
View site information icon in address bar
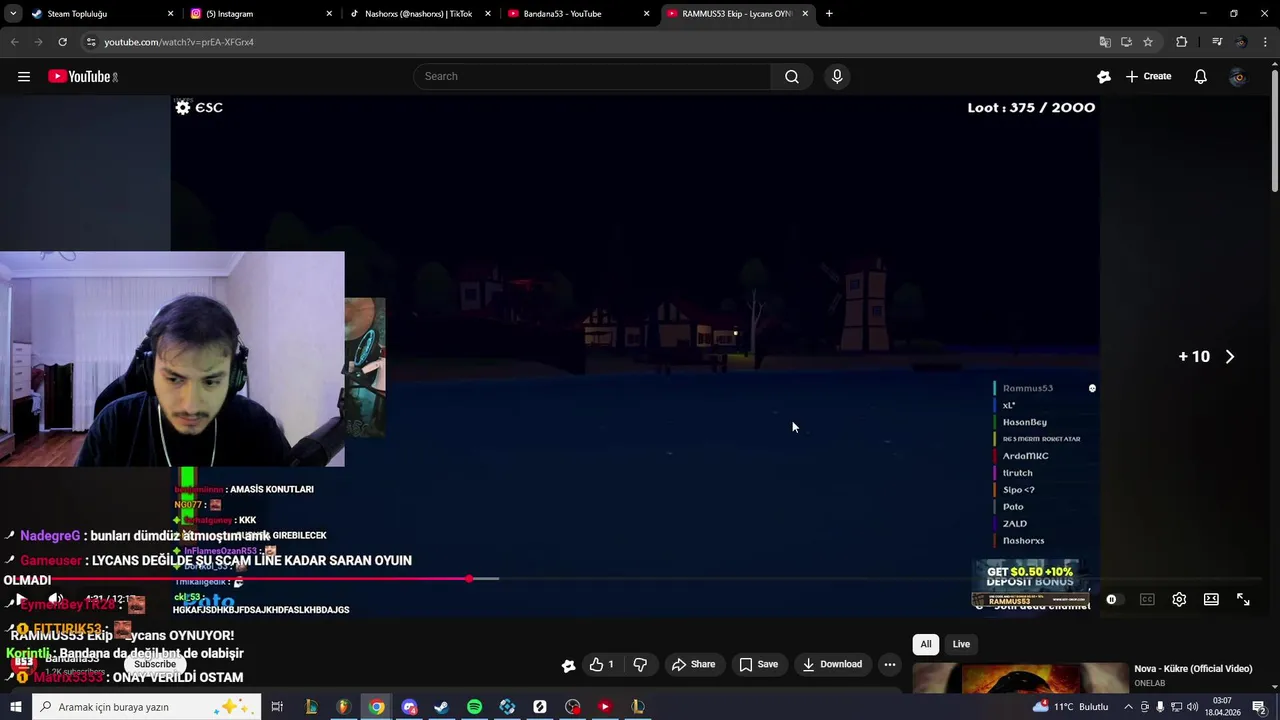point(91,42)
